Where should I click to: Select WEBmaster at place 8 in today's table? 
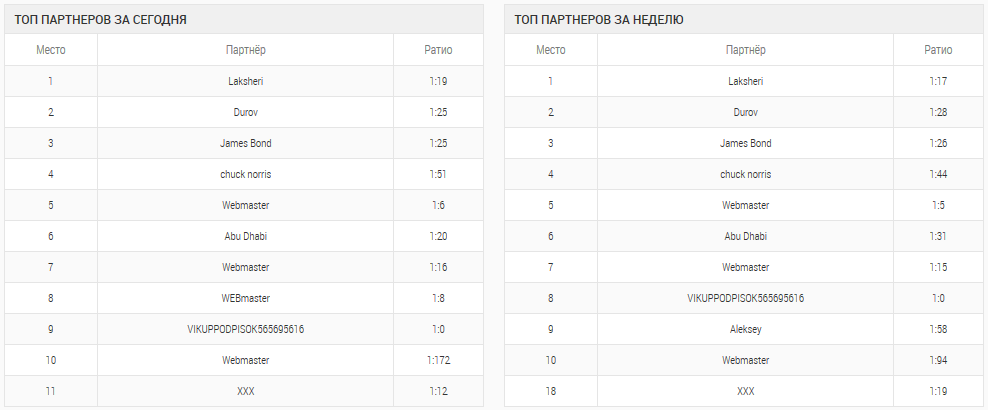[x=245, y=298]
